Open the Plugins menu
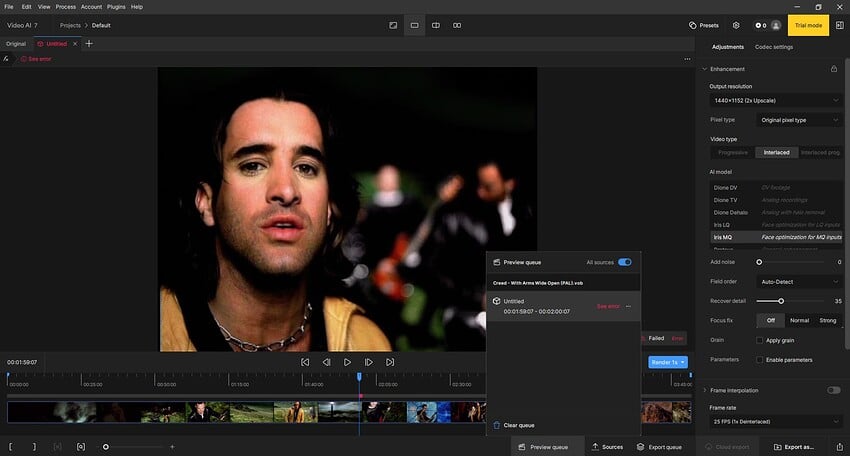 116,7
